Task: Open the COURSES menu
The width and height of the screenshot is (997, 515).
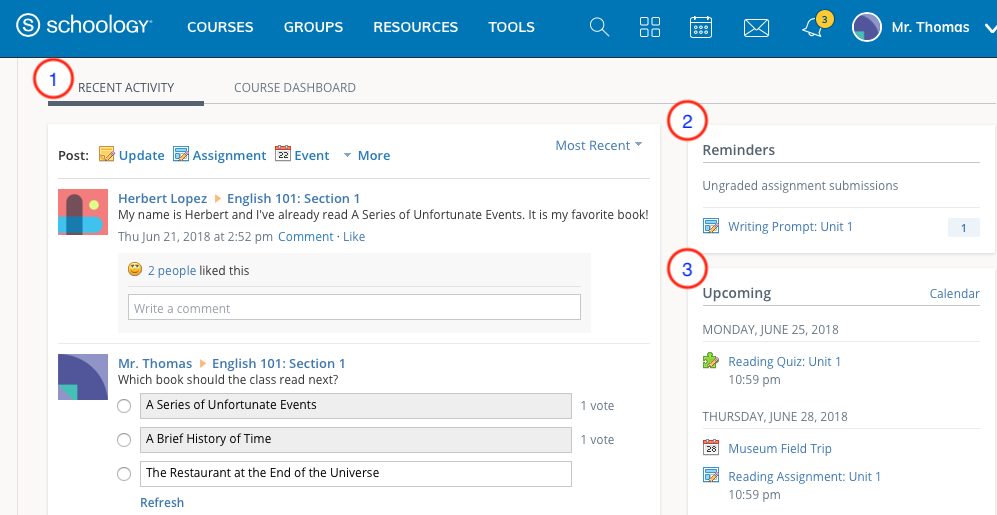Action: pyautogui.click(x=220, y=27)
